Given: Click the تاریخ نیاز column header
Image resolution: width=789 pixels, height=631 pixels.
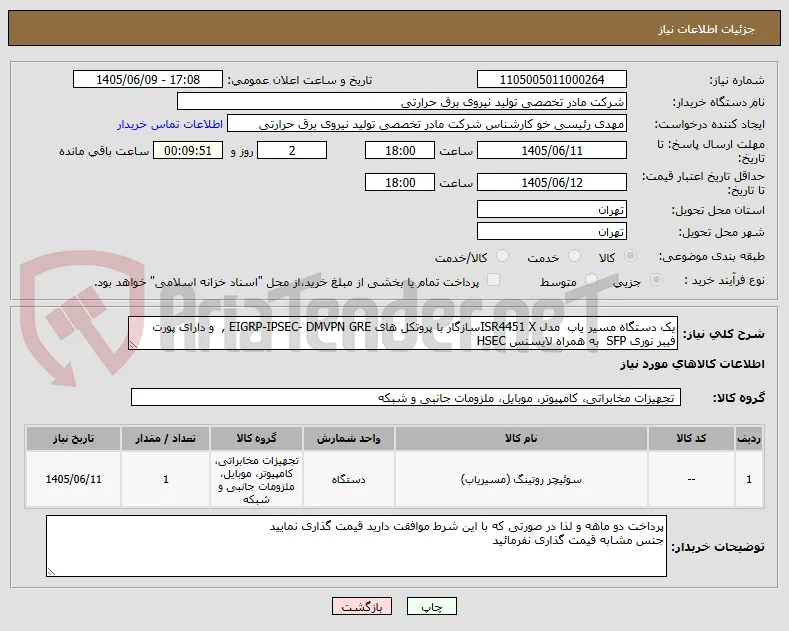Looking at the screenshot, I should click(73, 438).
